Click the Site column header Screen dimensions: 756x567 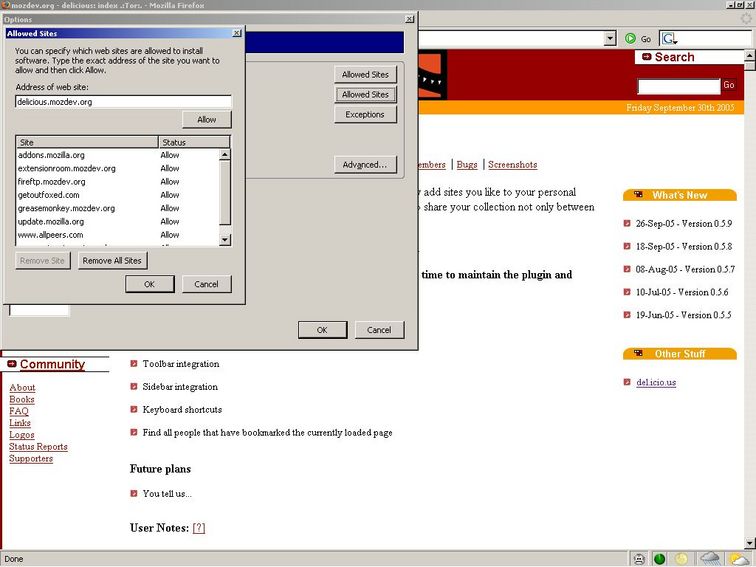pos(87,142)
